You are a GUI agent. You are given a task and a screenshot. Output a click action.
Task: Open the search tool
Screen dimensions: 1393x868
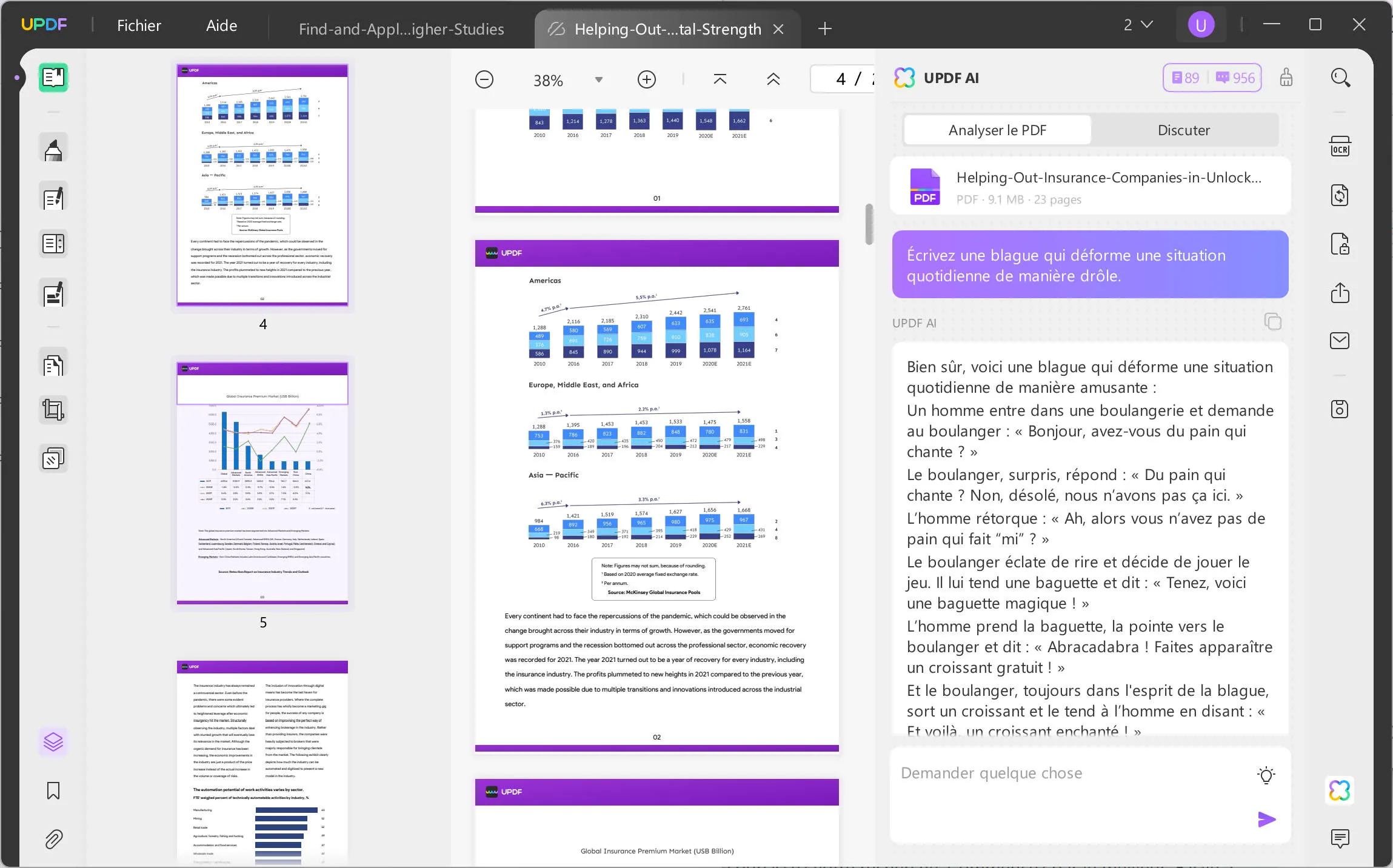(1340, 78)
